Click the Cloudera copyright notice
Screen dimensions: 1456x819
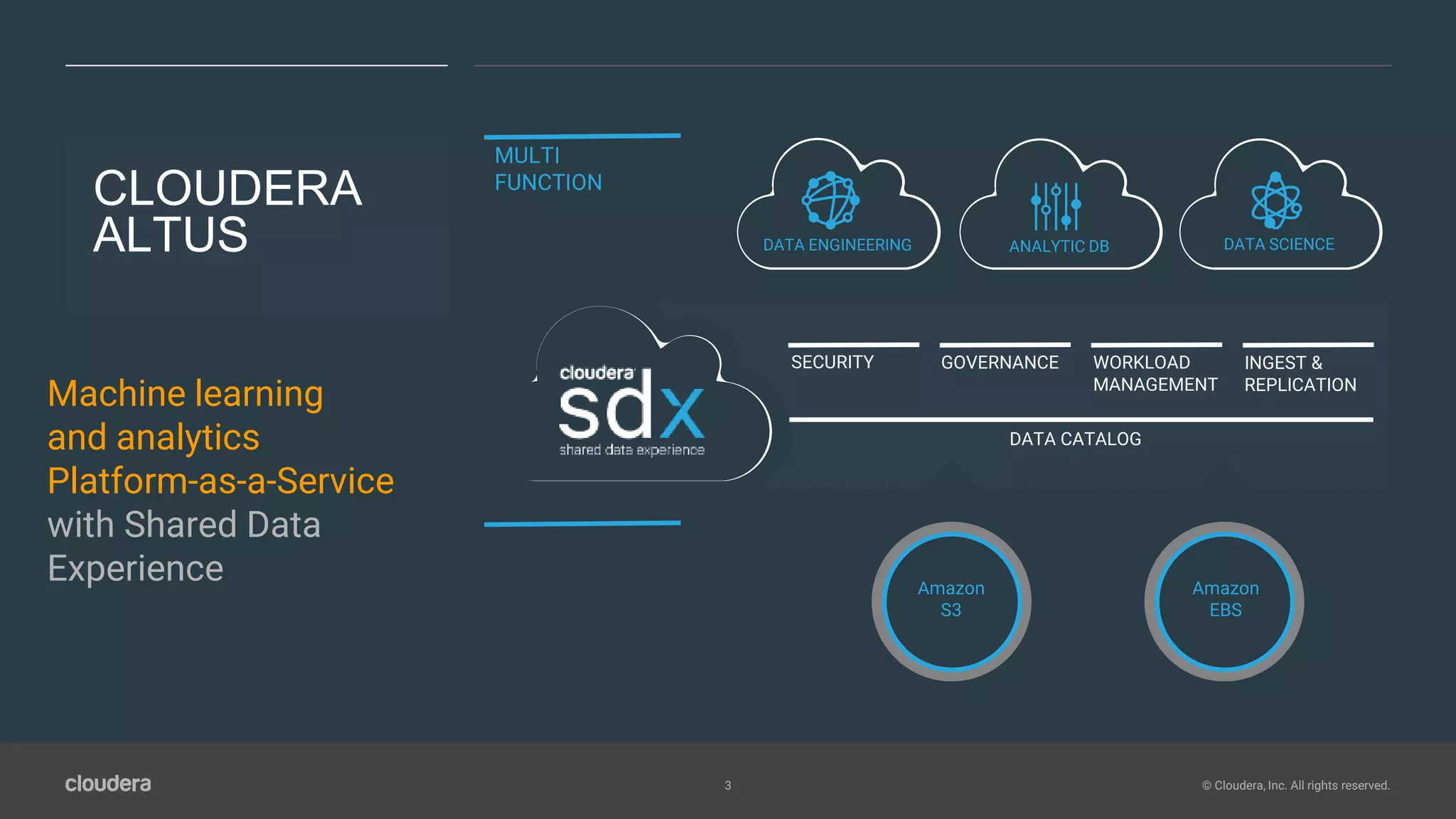[x=1296, y=786]
